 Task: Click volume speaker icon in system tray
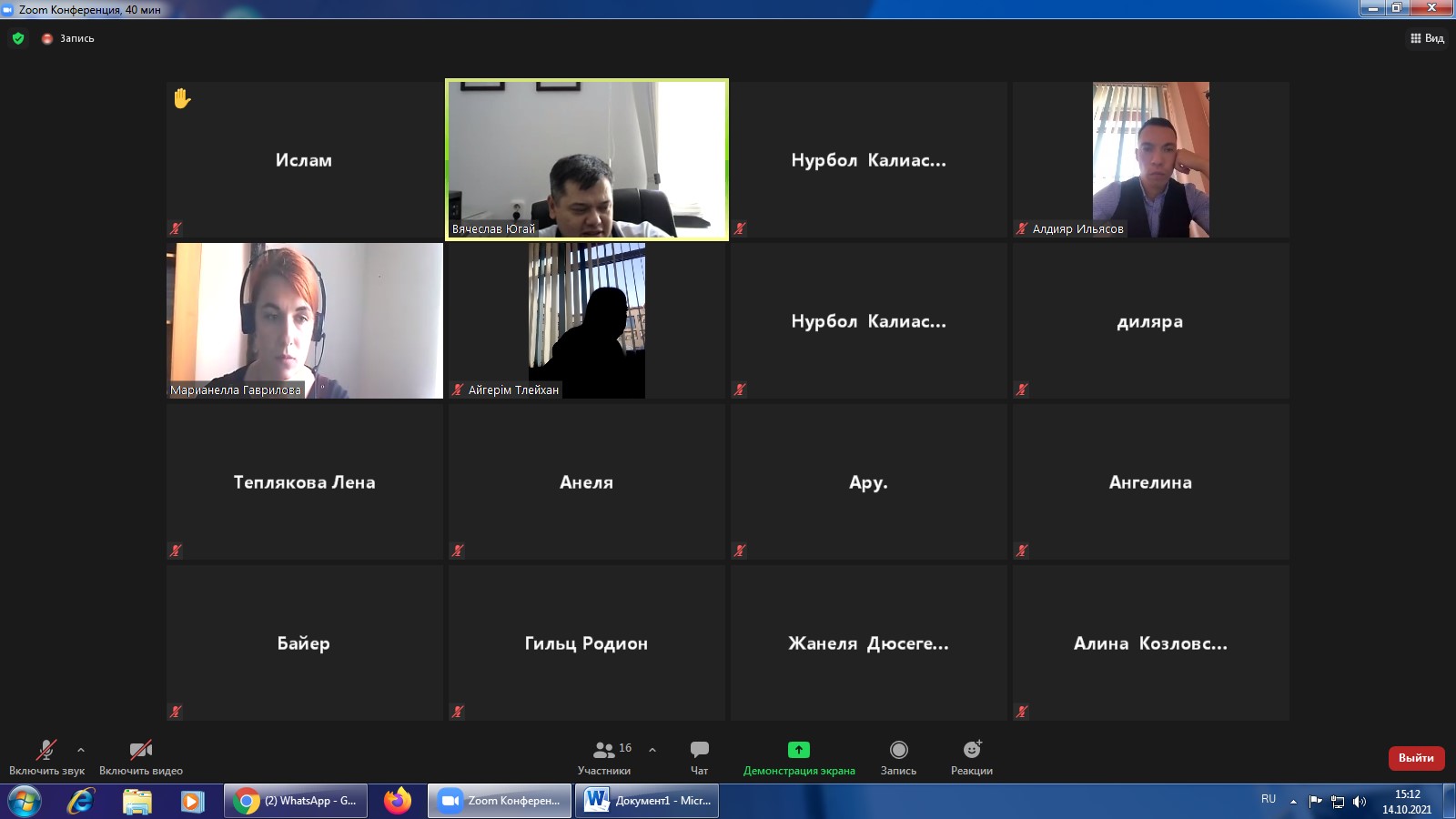coord(1360,802)
